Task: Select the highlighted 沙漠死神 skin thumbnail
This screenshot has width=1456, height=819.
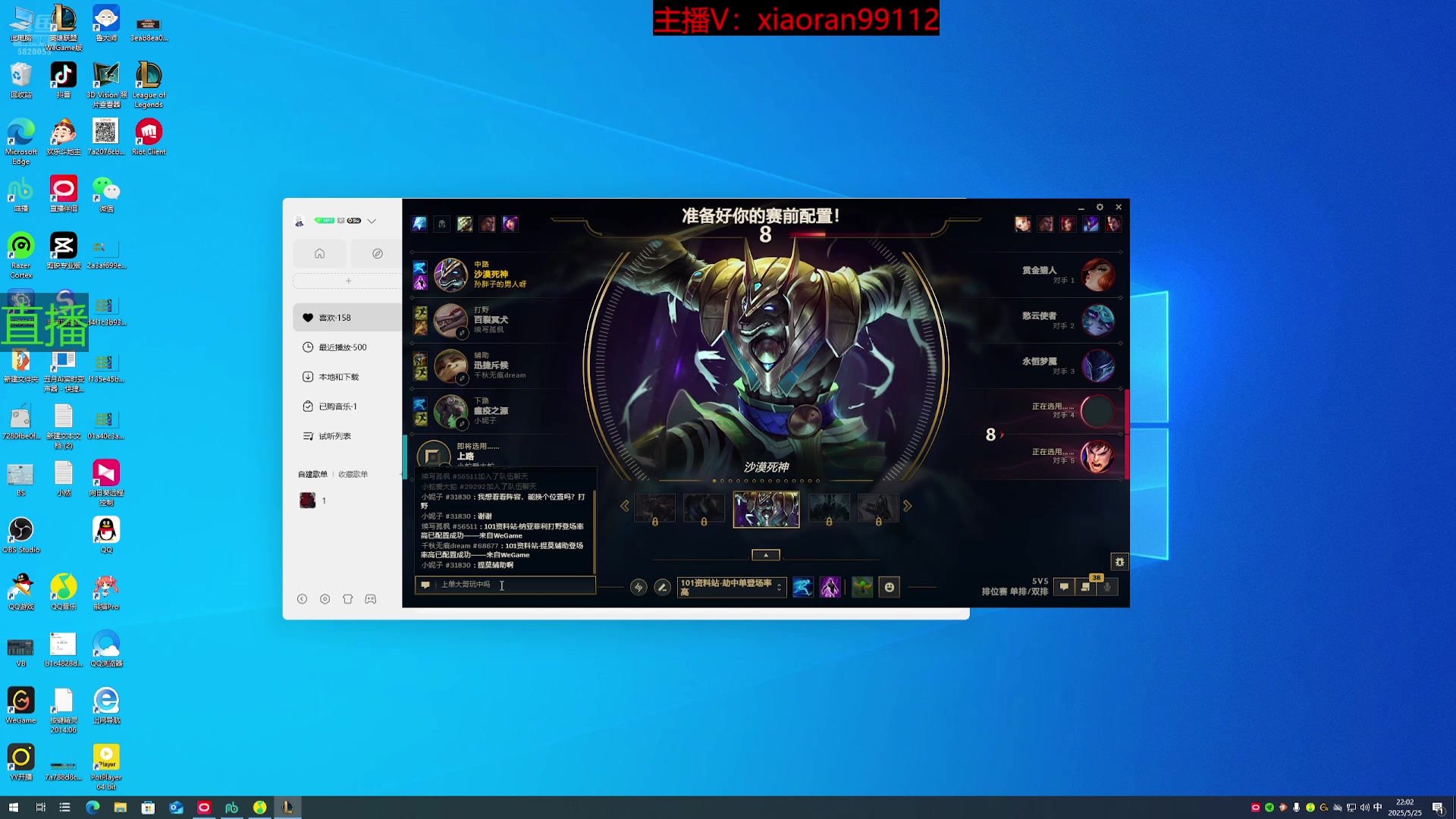Action: [766, 509]
